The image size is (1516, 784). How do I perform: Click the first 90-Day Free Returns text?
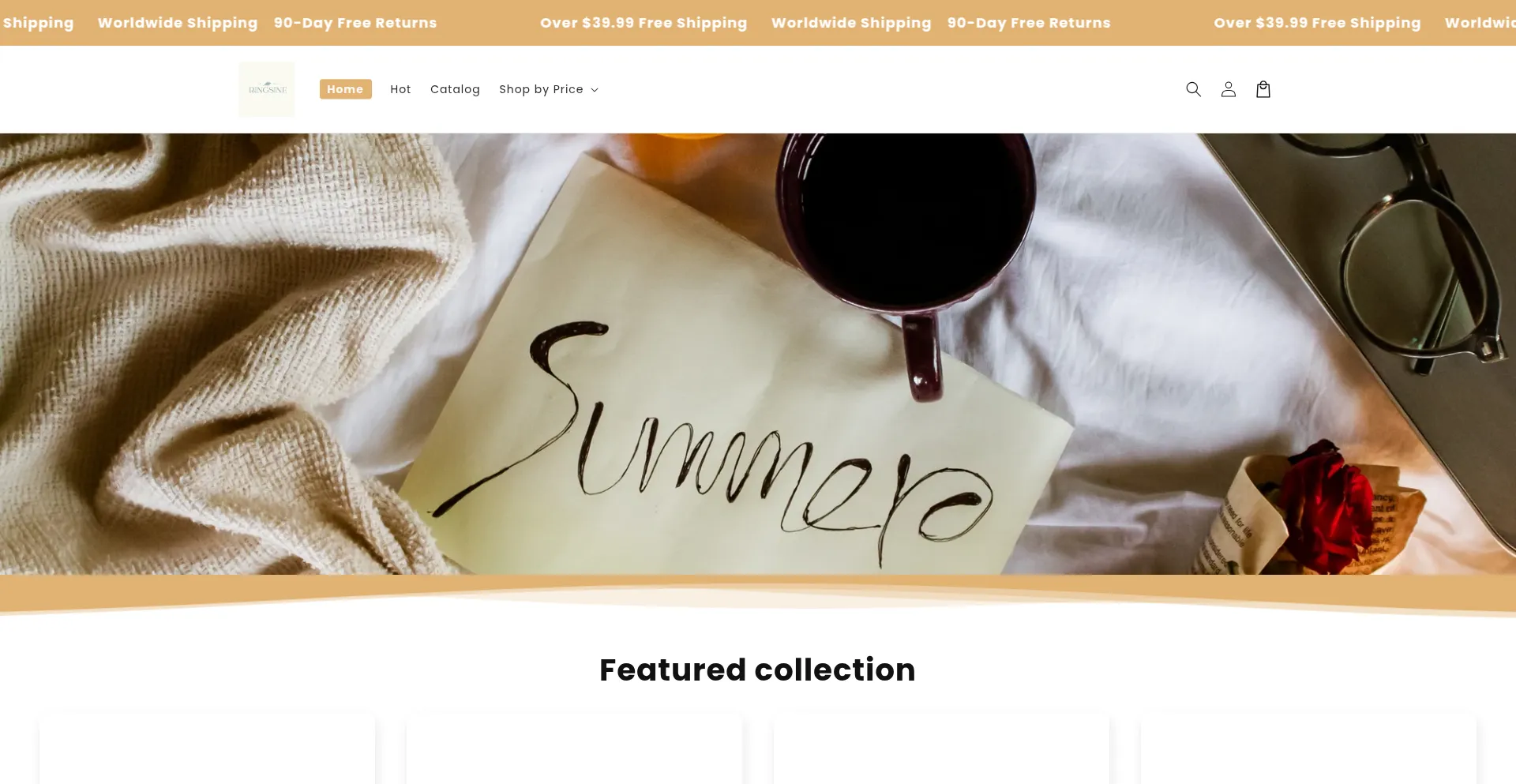click(355, 23)
